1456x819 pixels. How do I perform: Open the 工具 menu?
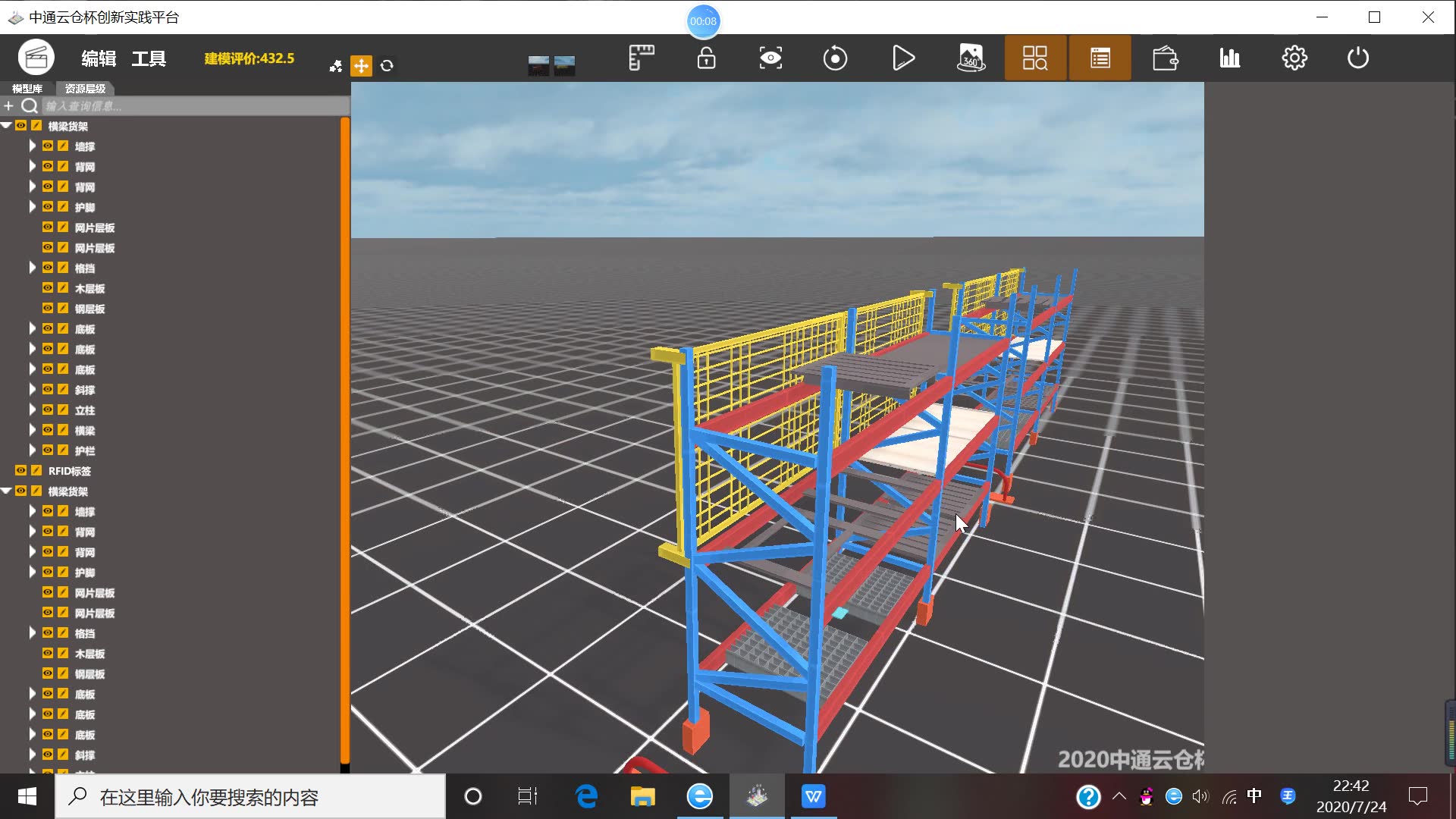click(x=149, y=58)
